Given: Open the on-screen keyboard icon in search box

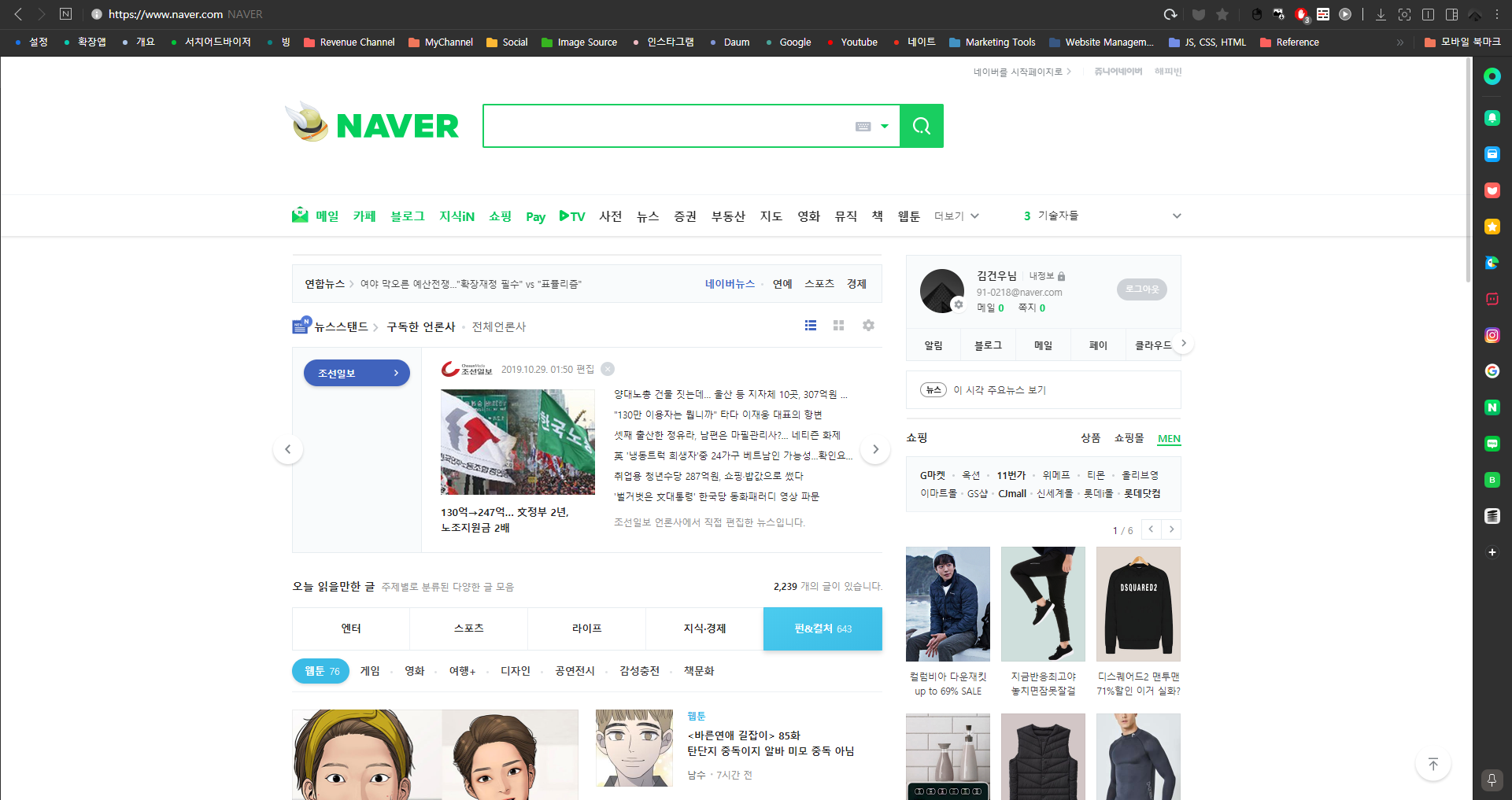Looking at the screenshot, I should pyautogui.click(x=863, y=127).
